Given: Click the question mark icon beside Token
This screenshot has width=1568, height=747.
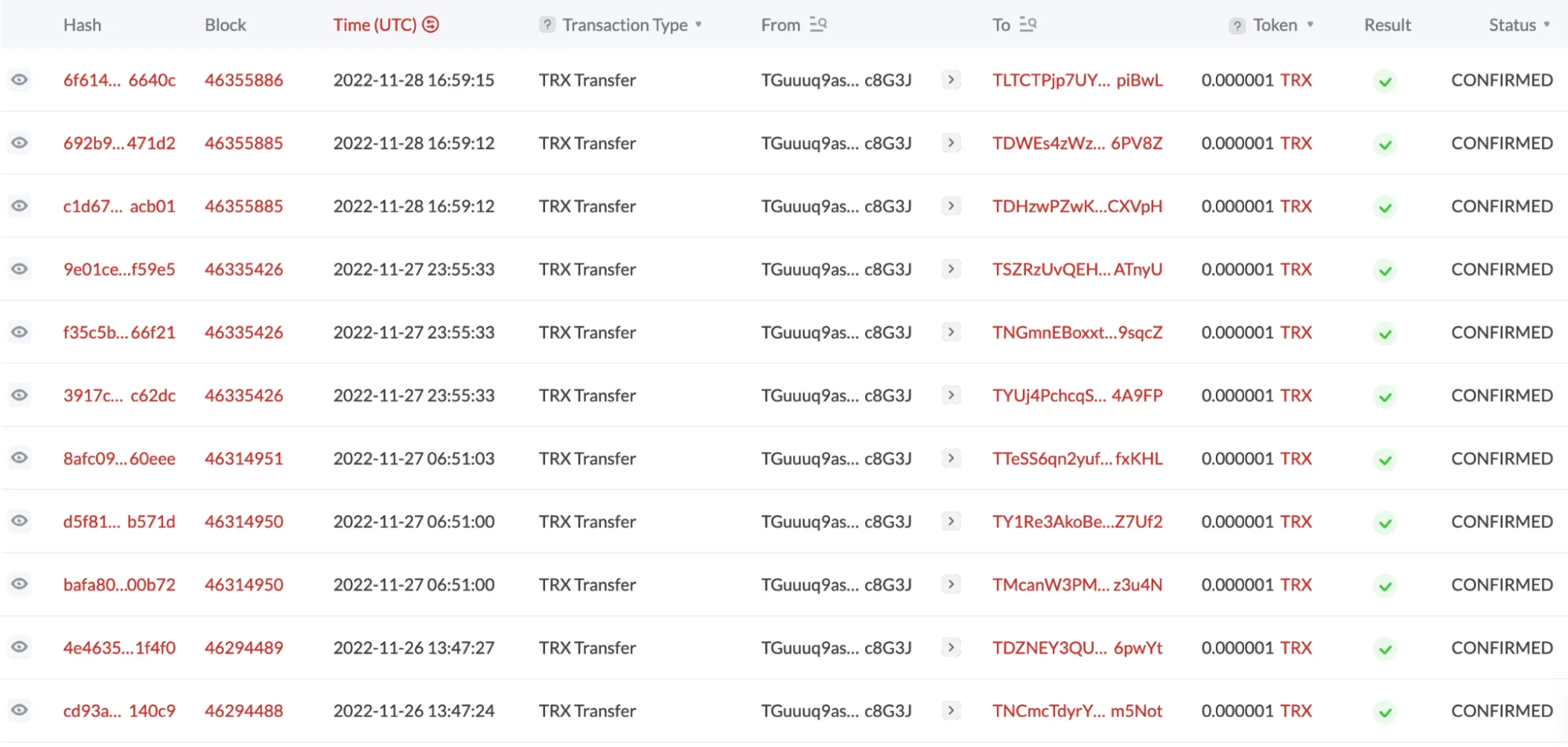Looking at the screenshot, I should coord(1237,26).
